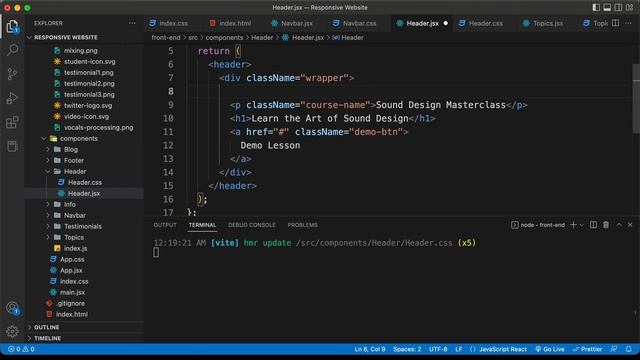Open the Manage settings gear
The image size is (640, 360).
coord(12,331)
